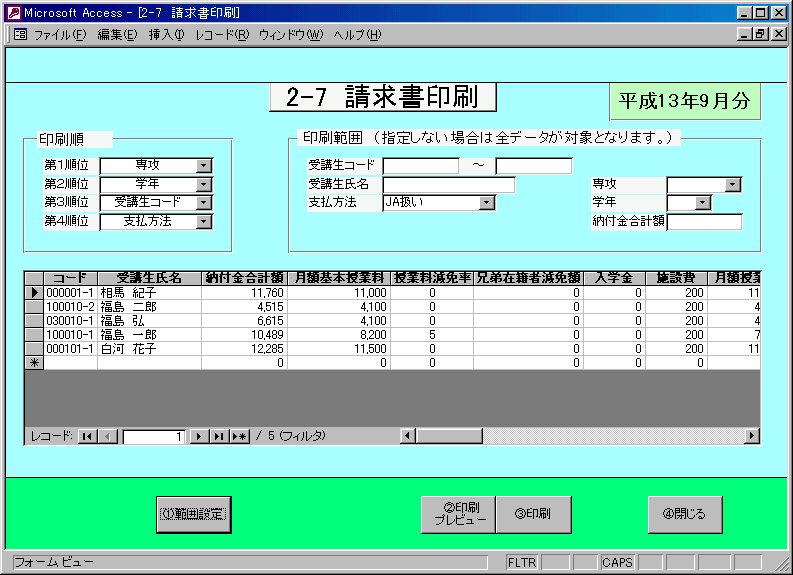793x575 pixels.
Task: Open the ヘルプ(H) menu
Action: coord(357,35)
